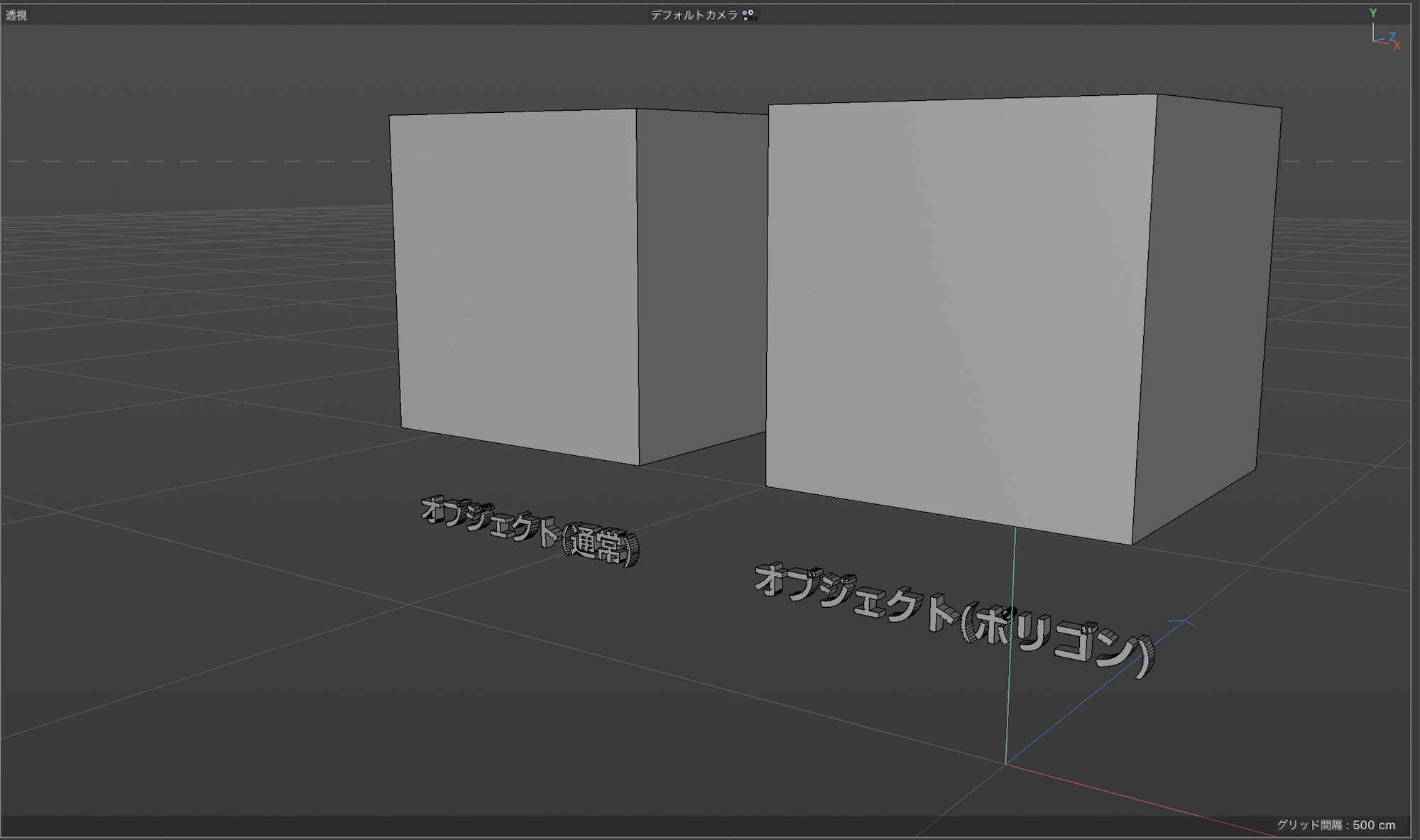This screenshot has width=1420, height=840.
Task: Open the 透視 view label
Action: click(16, 15)
